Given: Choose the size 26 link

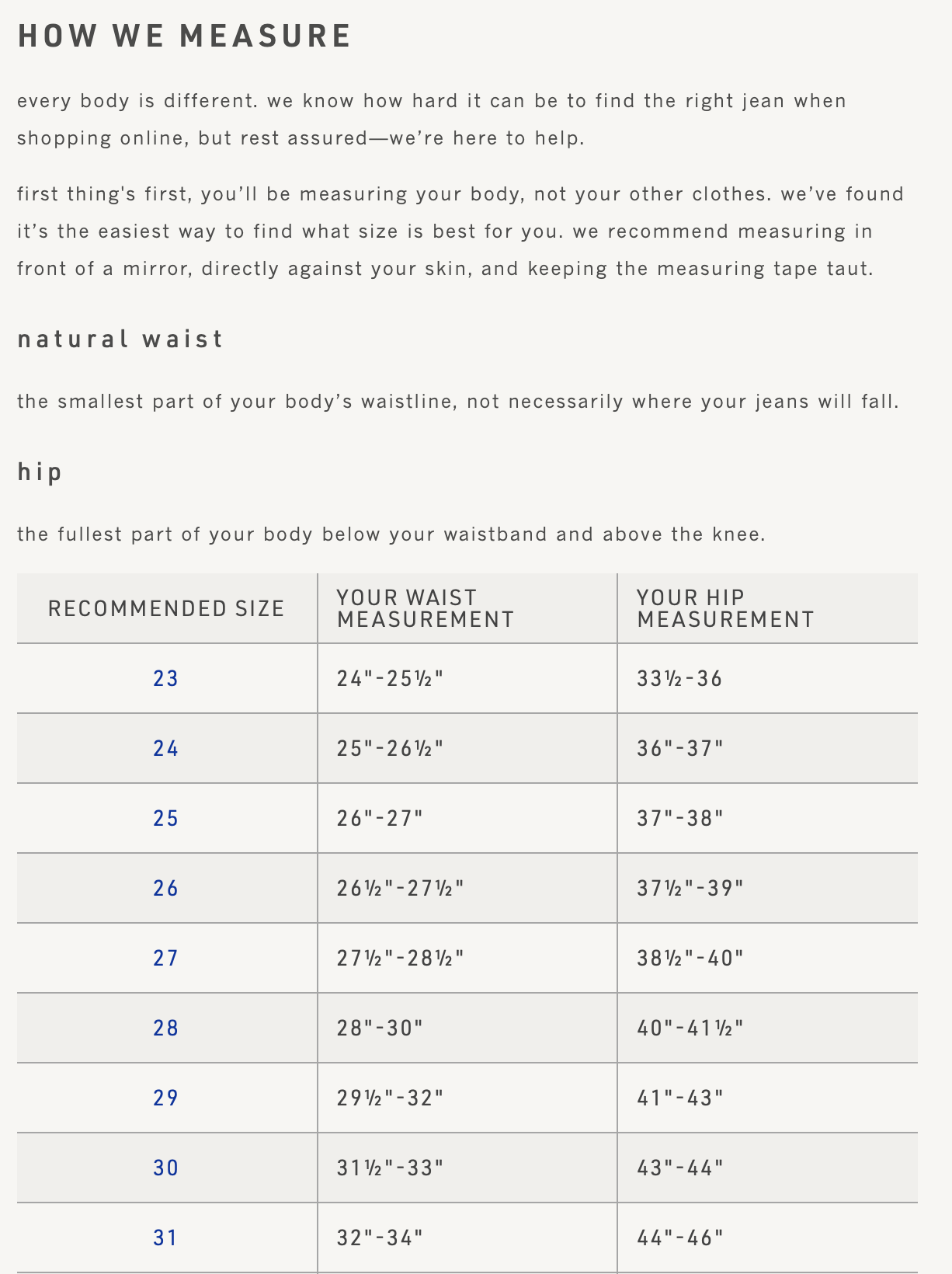Looking at the screenshot, I should coord(166,889).
